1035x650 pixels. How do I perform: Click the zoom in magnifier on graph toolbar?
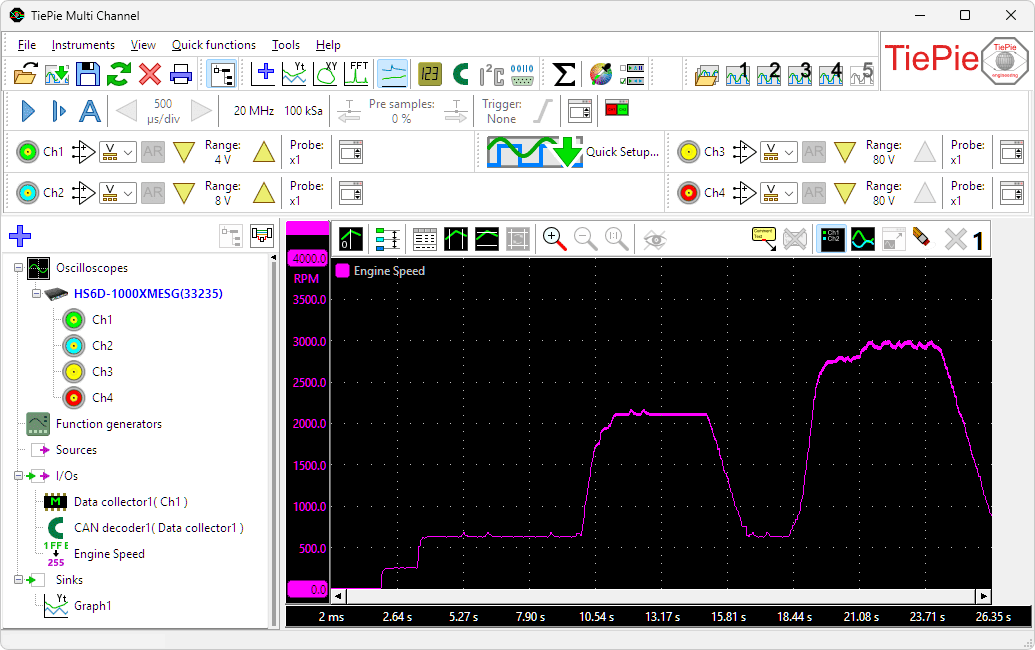click(554, 239)
